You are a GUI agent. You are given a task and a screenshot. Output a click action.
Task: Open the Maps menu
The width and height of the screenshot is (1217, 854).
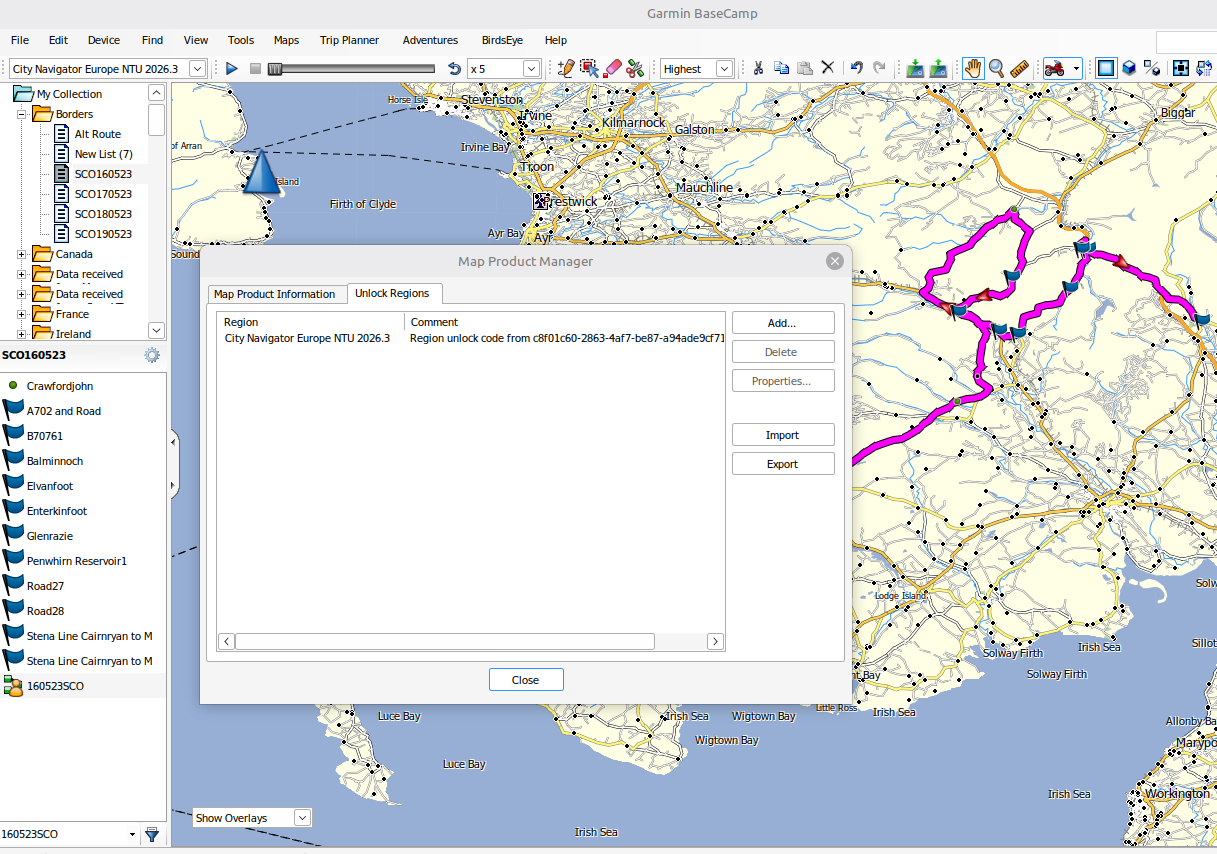point(286,40)
